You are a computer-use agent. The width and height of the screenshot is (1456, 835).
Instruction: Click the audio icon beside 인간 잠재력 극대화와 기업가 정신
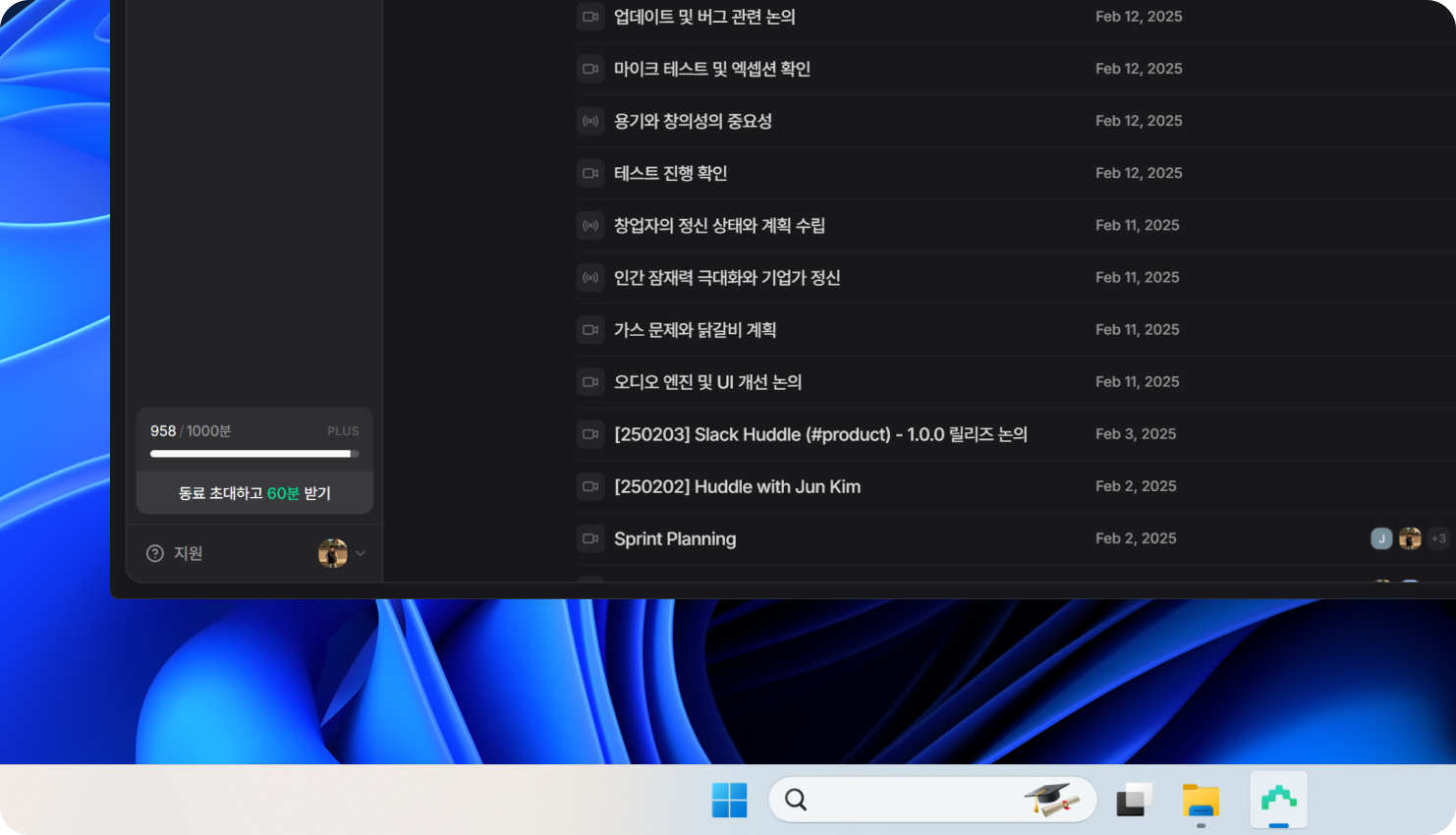(589, 278)
